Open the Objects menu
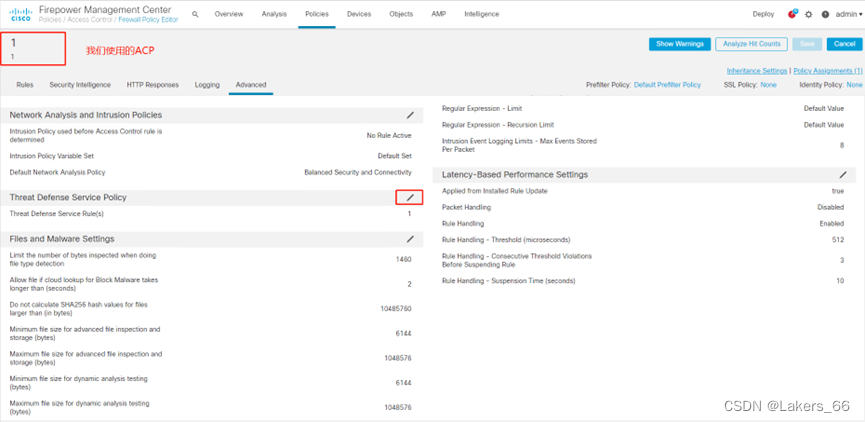This screenshot has width=865, height=422. point(401,14)
